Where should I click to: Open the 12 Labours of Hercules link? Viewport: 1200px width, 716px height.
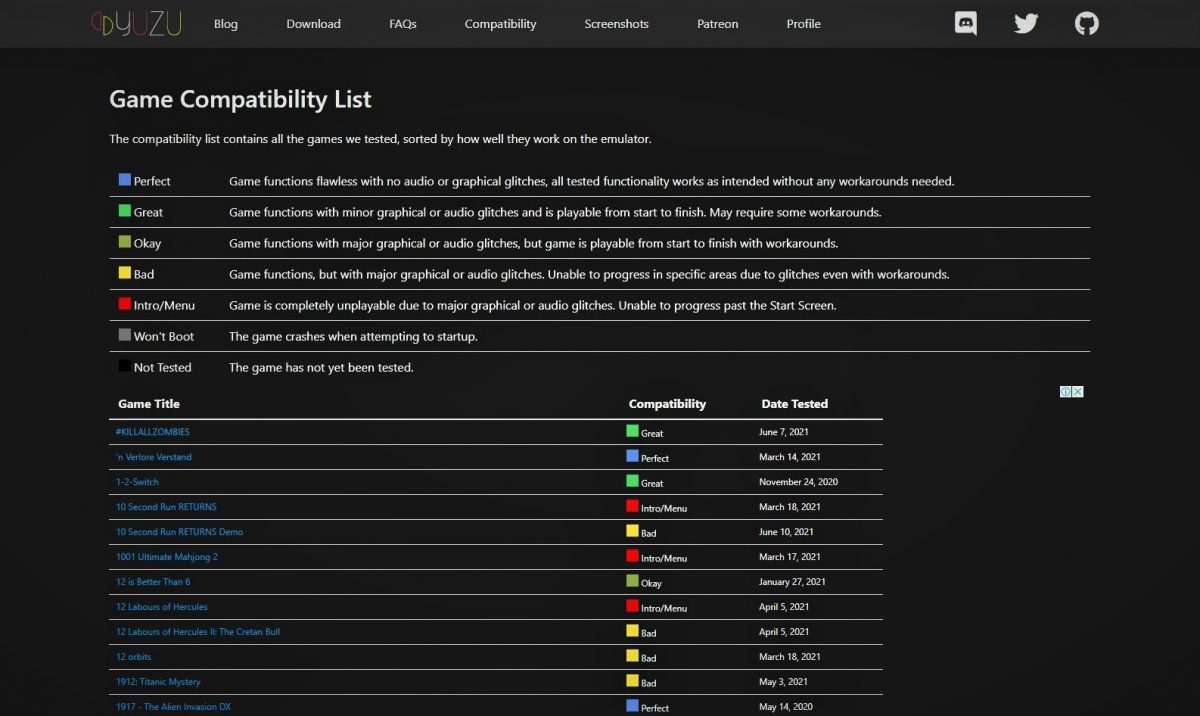[x=162, y=607]
